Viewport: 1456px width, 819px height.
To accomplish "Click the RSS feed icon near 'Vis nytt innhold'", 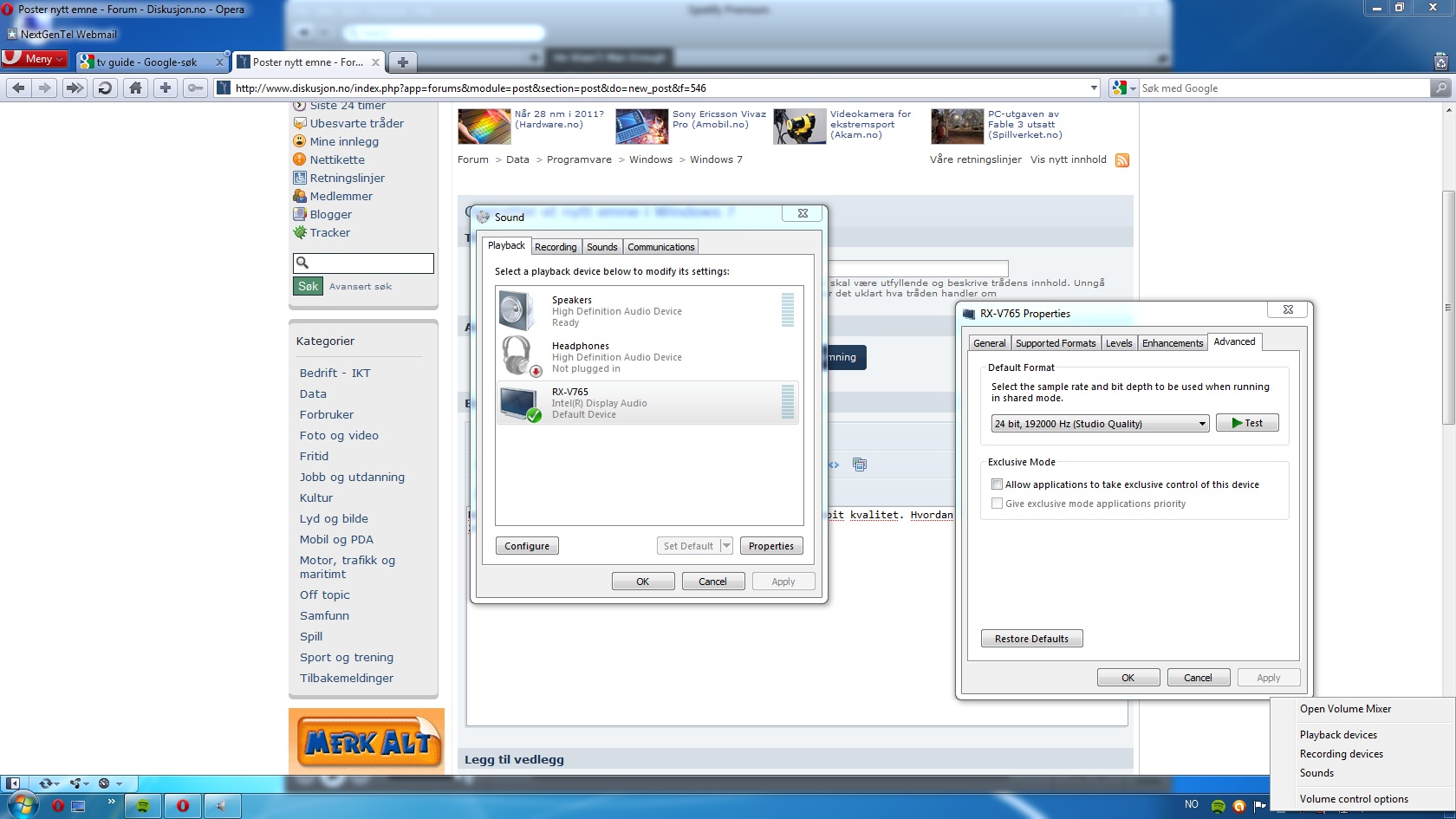I will pyautogui.click(x=1122, y=160).
